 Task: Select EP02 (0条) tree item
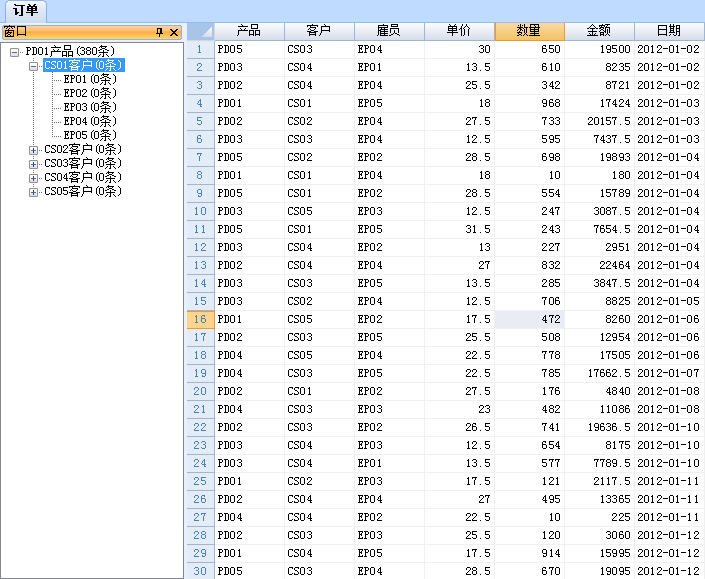tap(90, 93)
